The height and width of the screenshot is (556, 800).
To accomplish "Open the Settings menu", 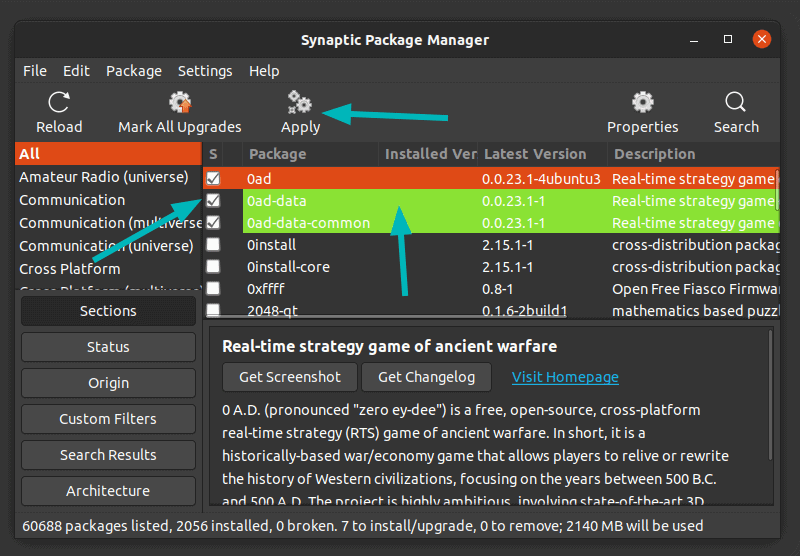I will (x=205, y=71).
